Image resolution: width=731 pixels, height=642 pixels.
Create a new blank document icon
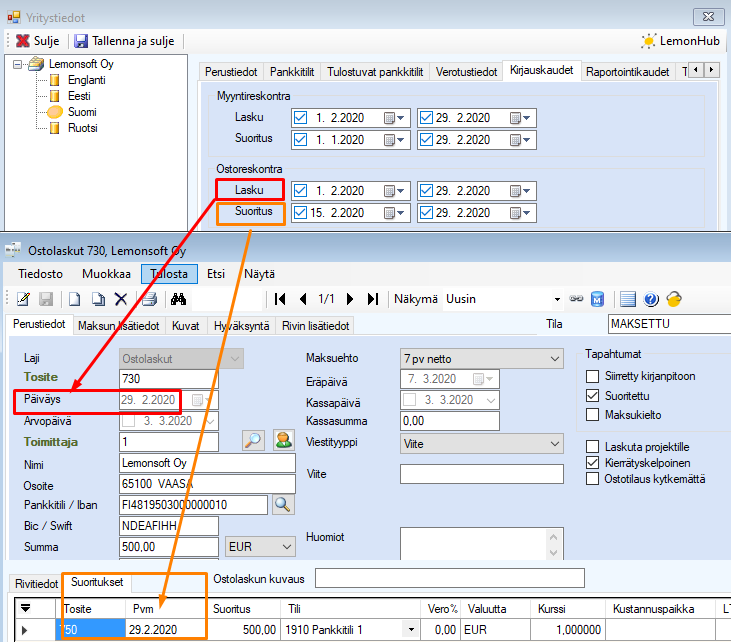pos(75,299)
